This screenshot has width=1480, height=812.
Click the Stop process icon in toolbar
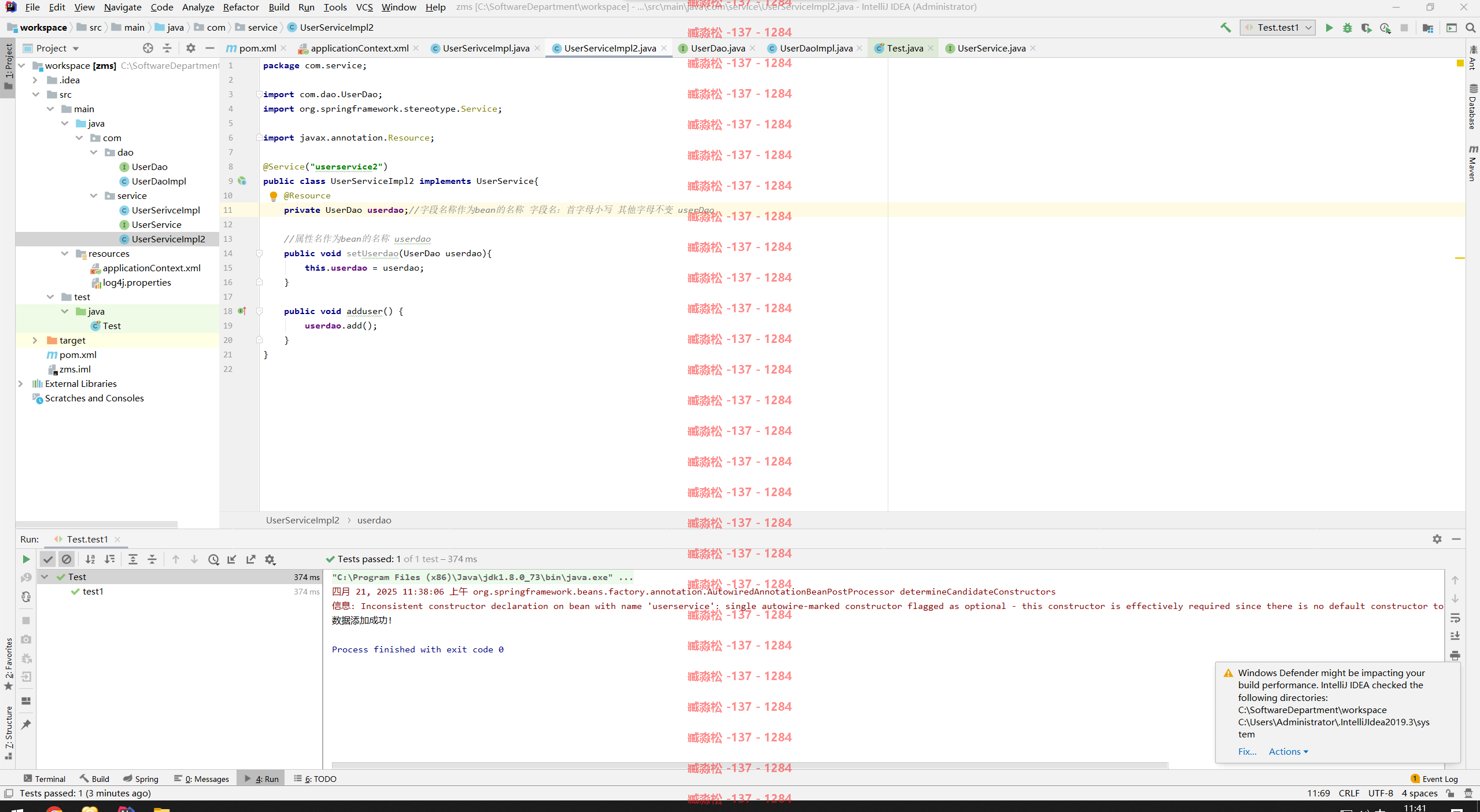coord(1404,27)
